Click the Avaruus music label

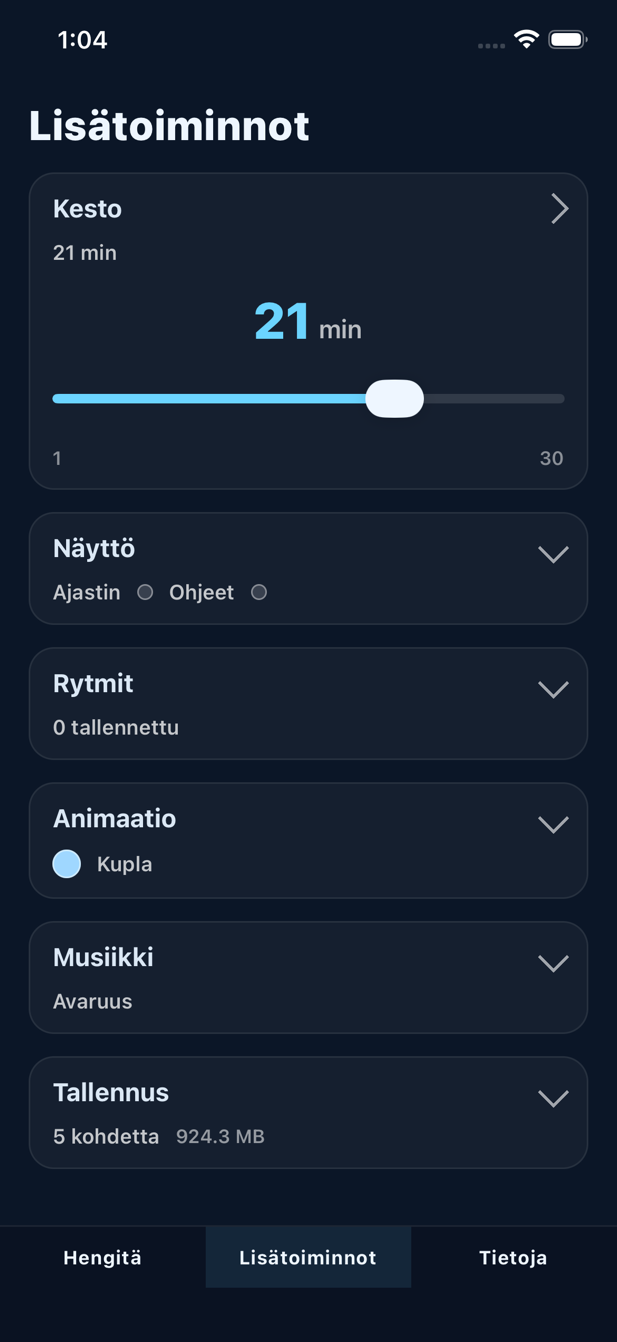coord(92,1001)
